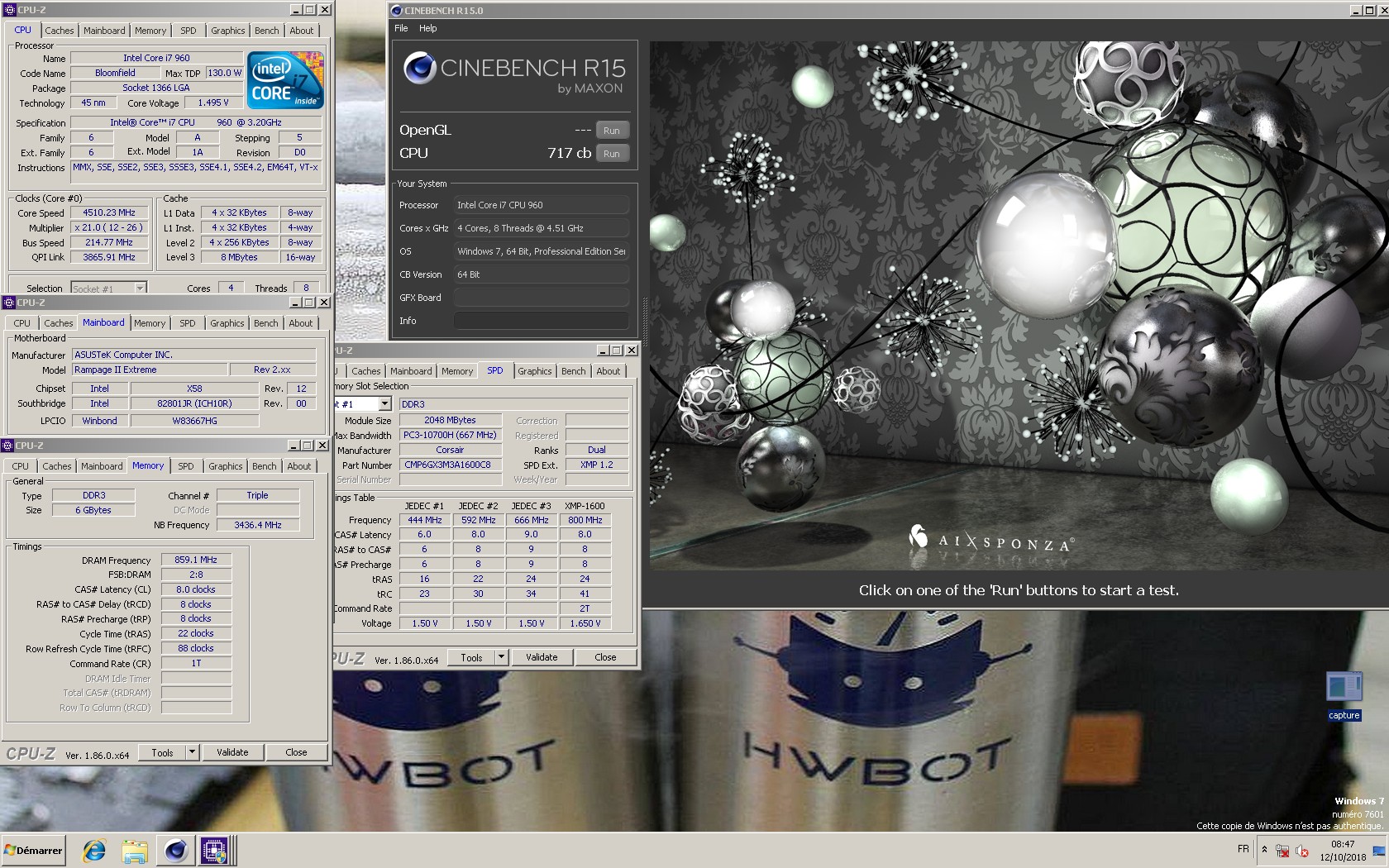The image size is (1389, 868).
Task: Click Tools button in Memory CPU-Z window
Action: click(x=162, y=752)
